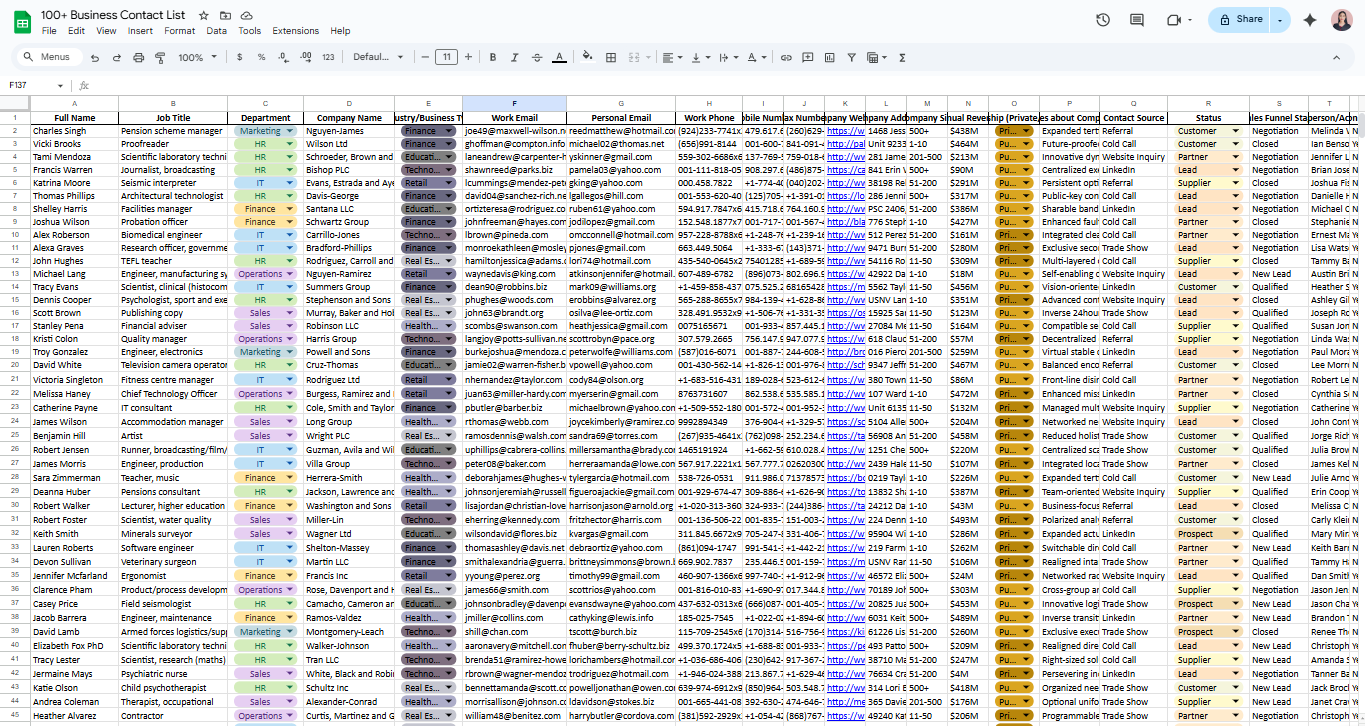Open the Help menu
The height and width of the screenshot is (726, 1365).
340,31
